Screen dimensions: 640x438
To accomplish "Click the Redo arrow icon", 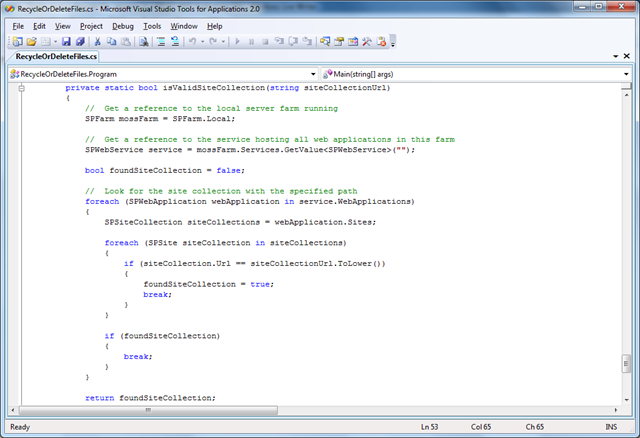I will tap(212, 42).
